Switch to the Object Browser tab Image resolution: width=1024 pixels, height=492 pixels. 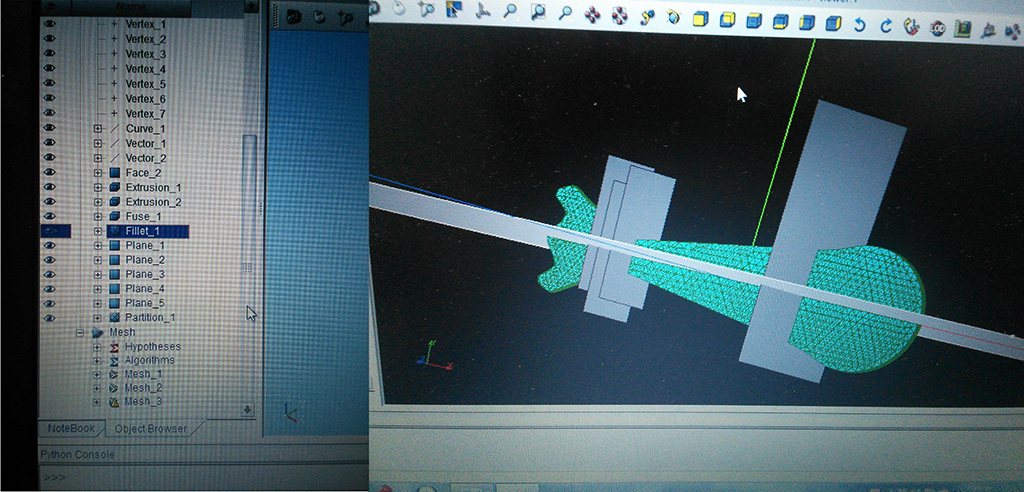[151, 429]
